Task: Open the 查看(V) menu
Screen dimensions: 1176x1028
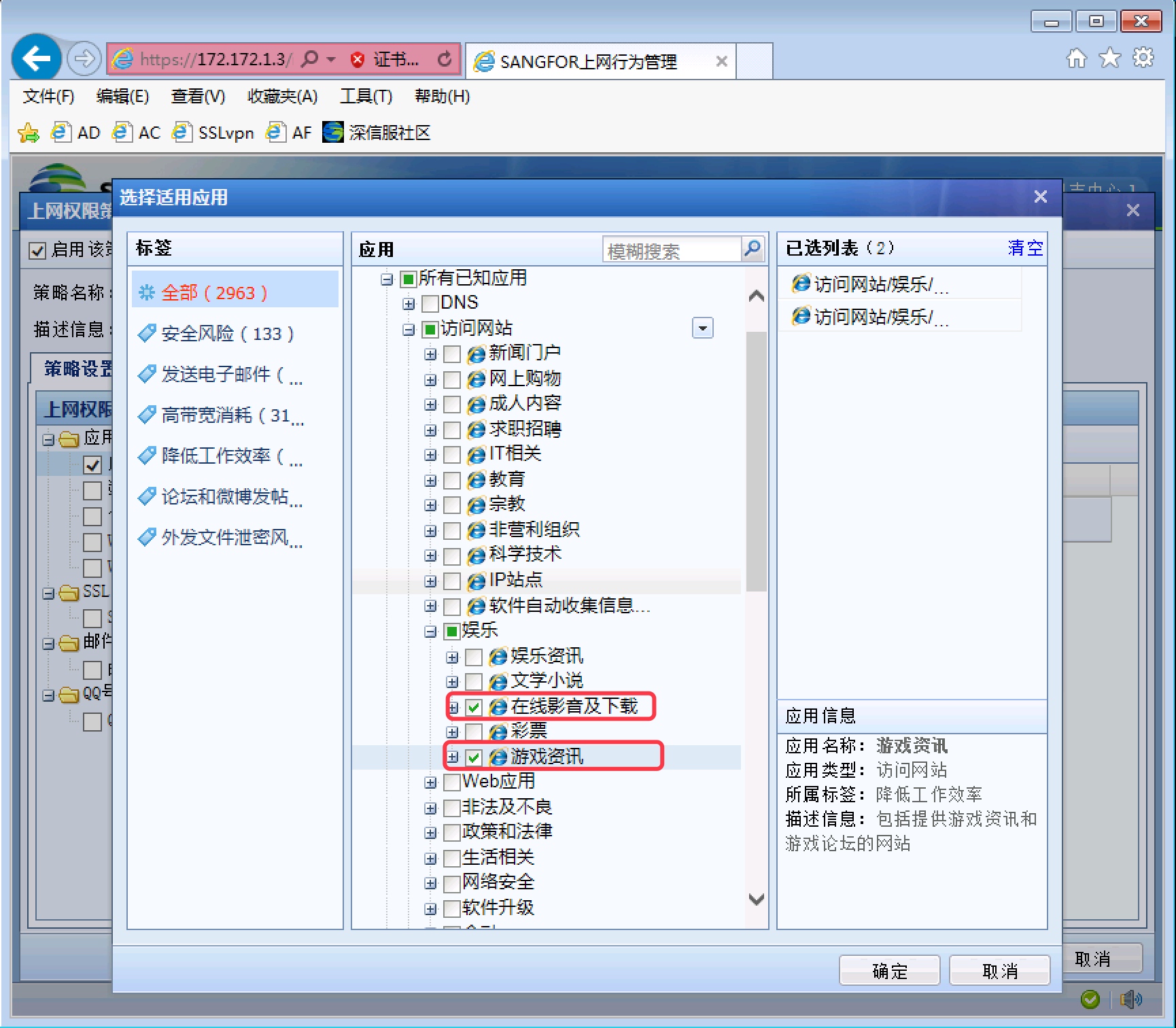Action: tap(198, 97)
